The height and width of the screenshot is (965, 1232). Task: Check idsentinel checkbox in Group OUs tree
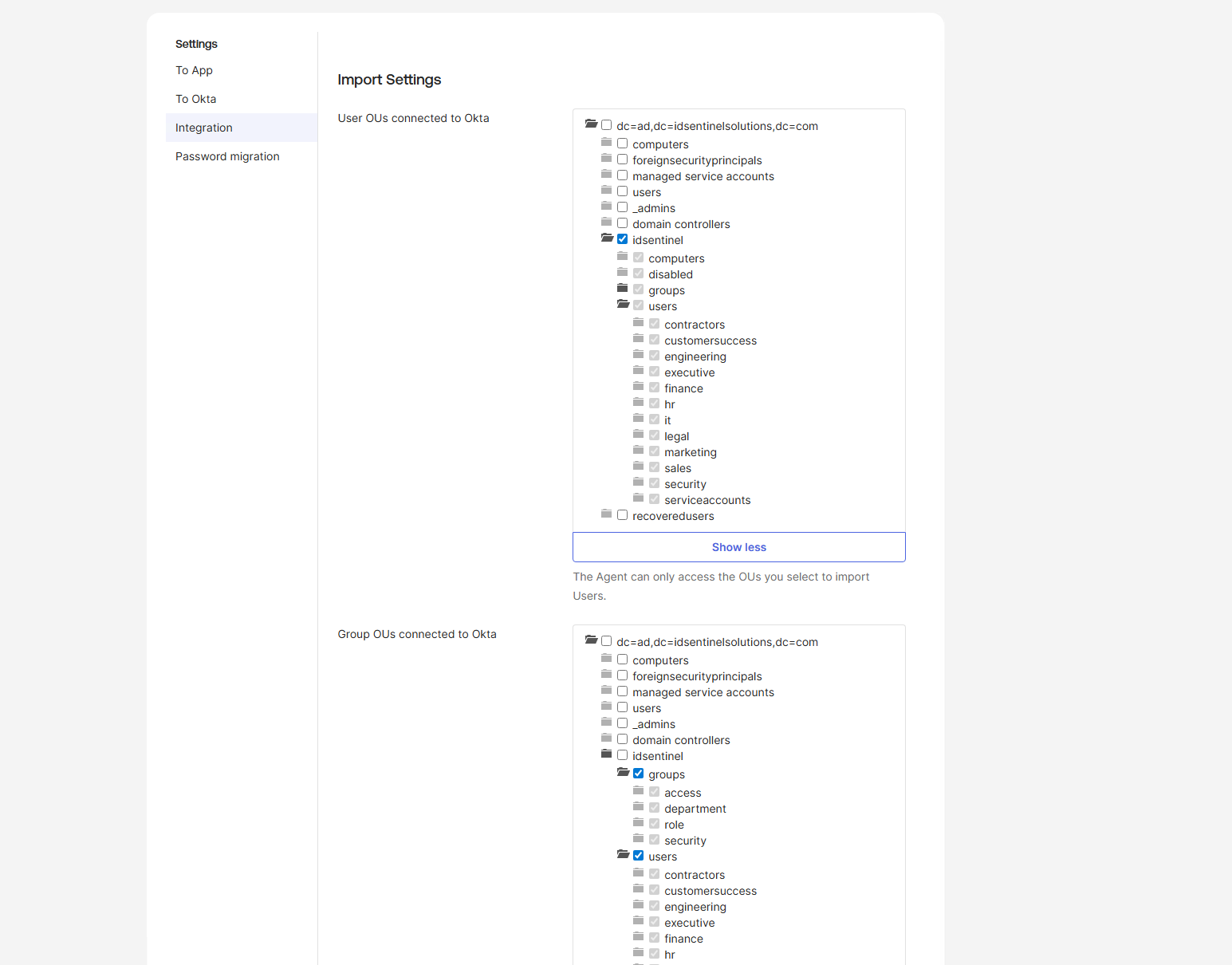tap(622, 755)
